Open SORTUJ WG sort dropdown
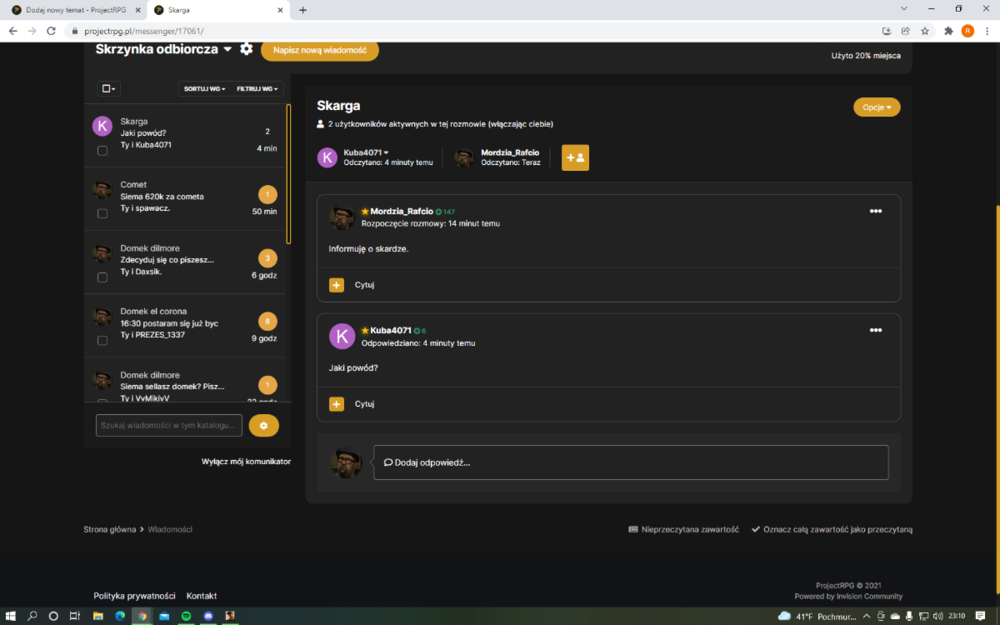This screenshot has width=1000, height=625. pos(204,89)
